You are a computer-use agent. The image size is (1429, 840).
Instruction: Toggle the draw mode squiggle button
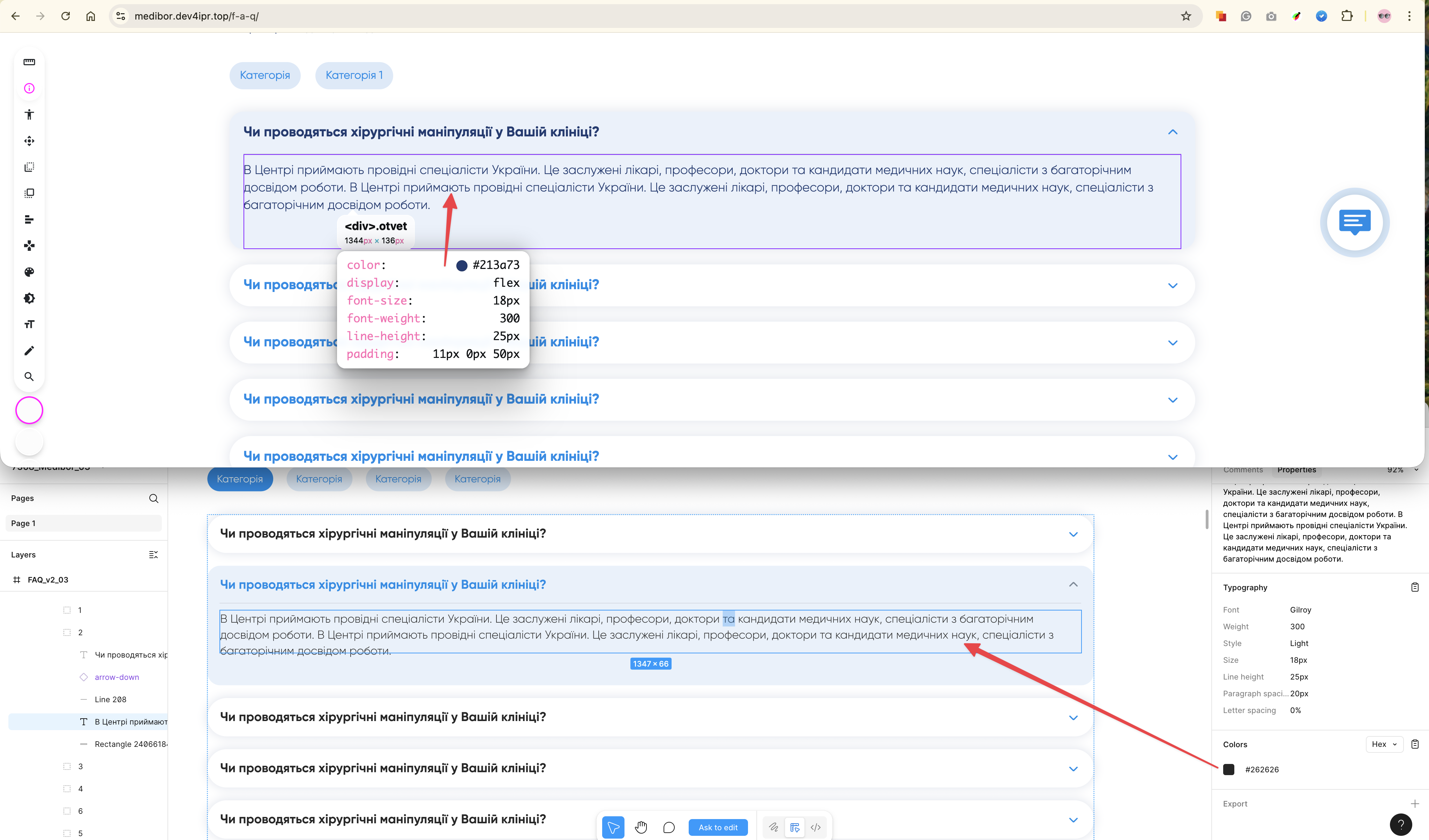[773, 827]
